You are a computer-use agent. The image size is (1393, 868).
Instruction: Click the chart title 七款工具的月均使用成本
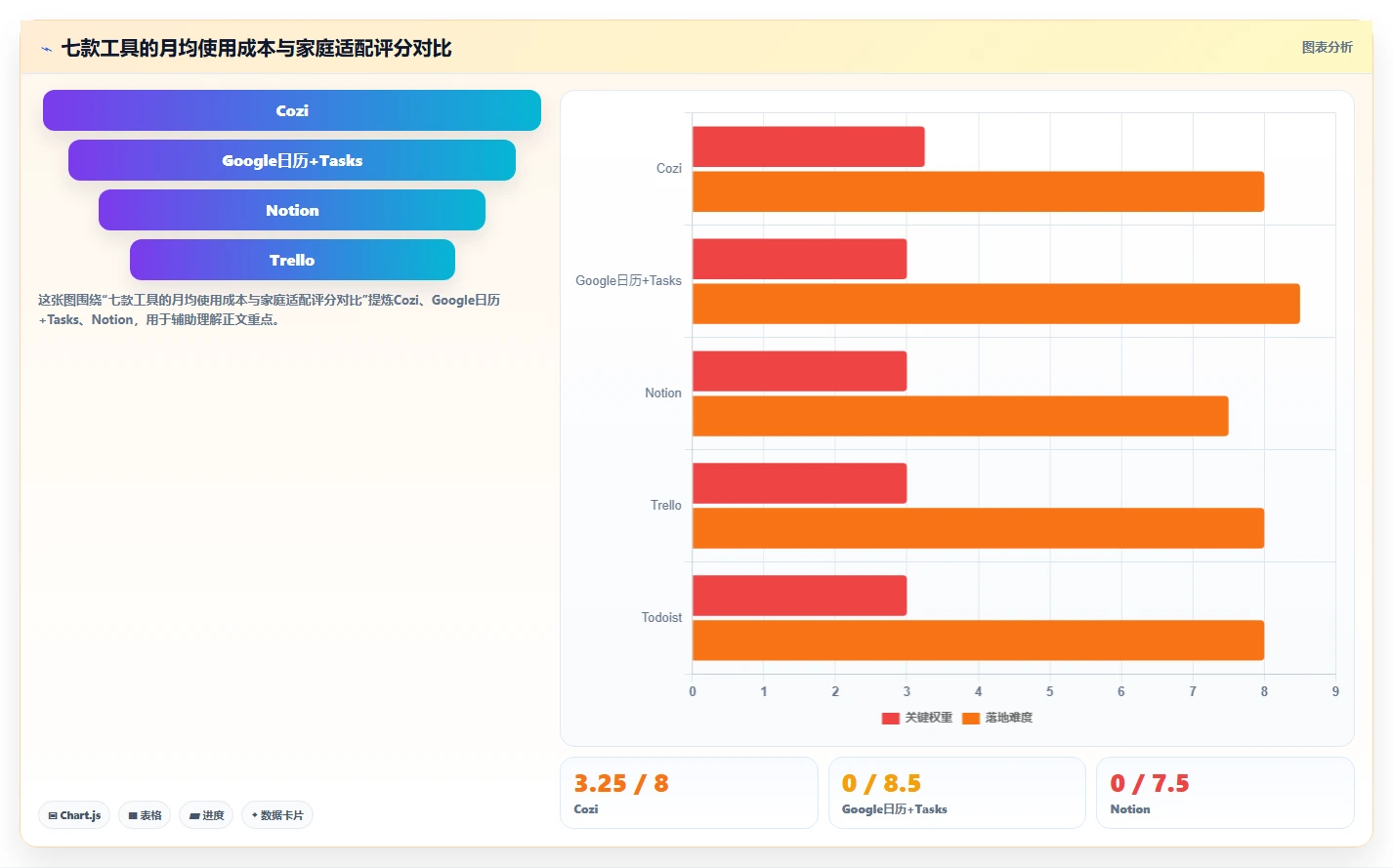pyautogui.click(x=257, y=48)
